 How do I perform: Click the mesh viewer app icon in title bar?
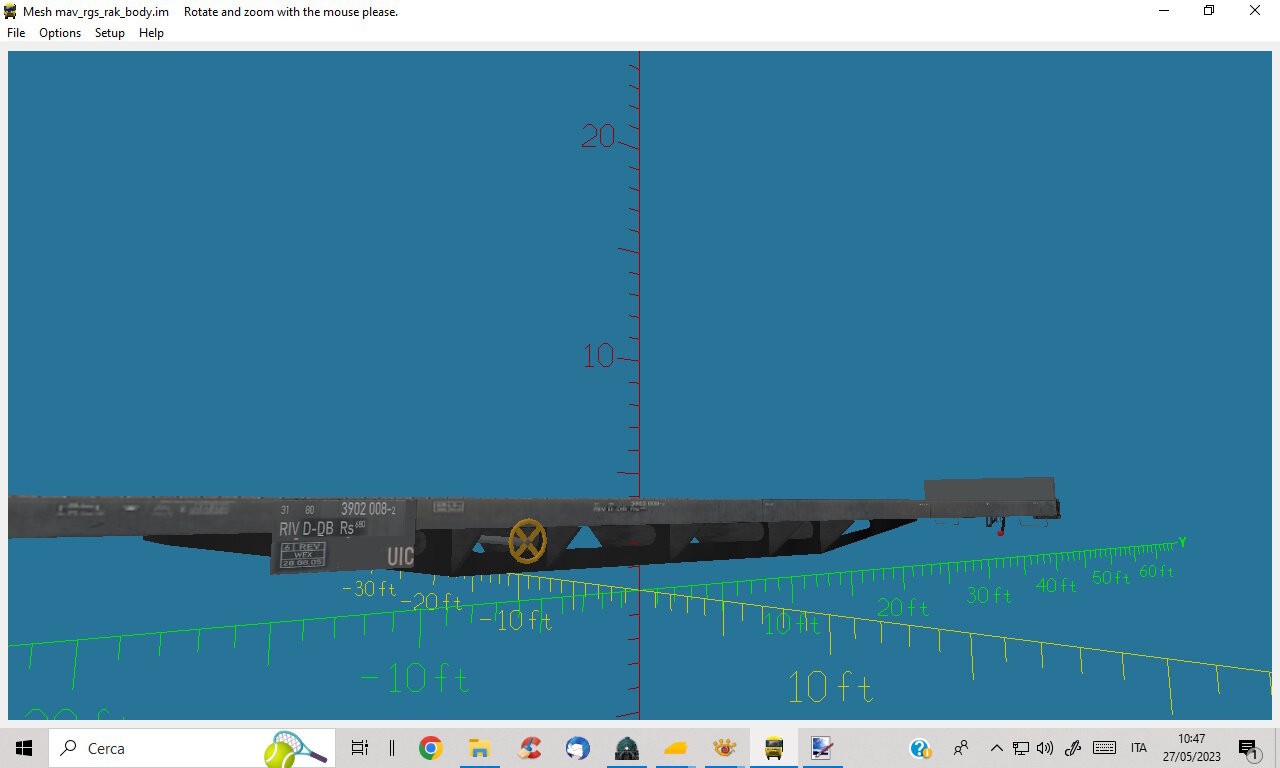coord(11,11)
